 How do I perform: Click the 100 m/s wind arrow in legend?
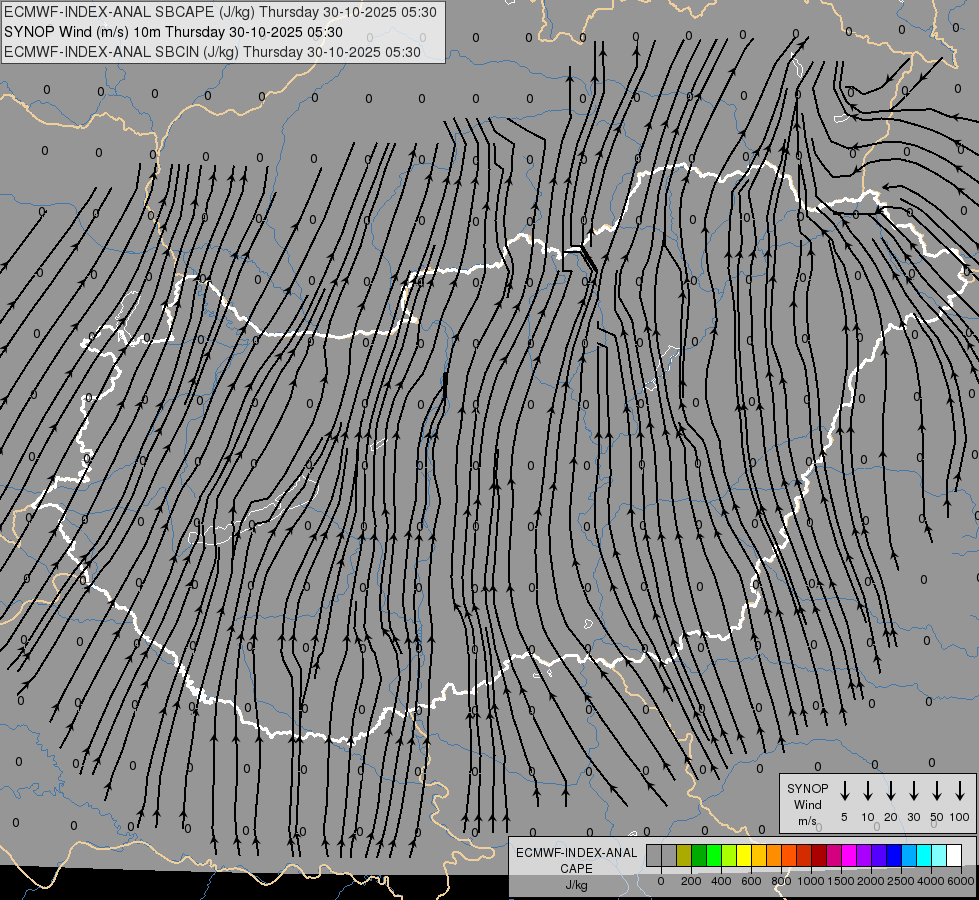[960, 791]
